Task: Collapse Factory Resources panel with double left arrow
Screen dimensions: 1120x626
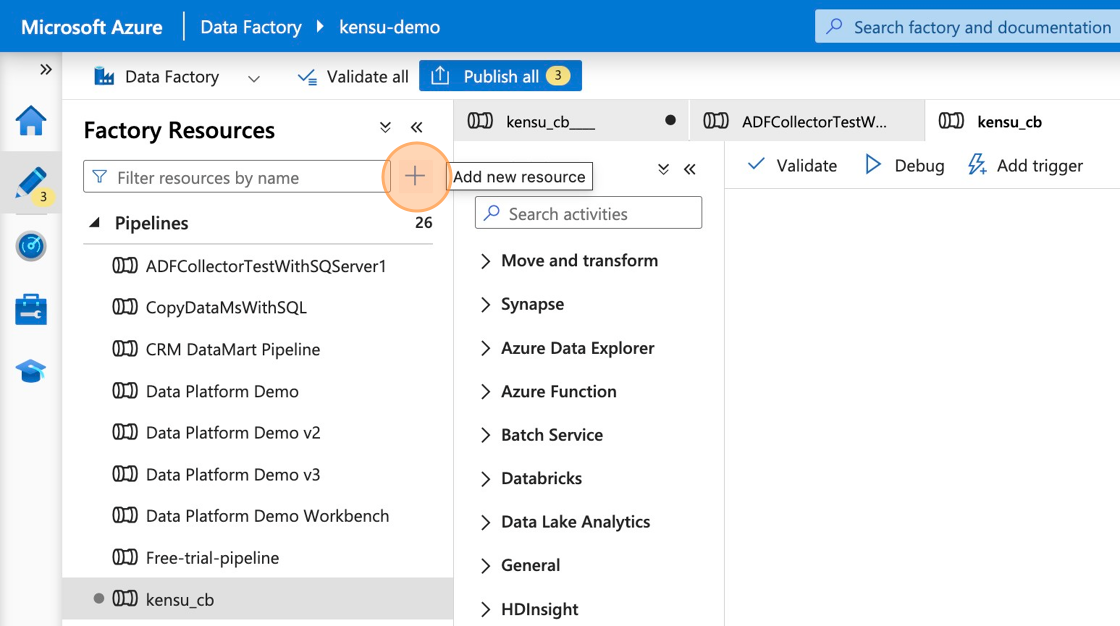Action: click(x=416, y=127)
